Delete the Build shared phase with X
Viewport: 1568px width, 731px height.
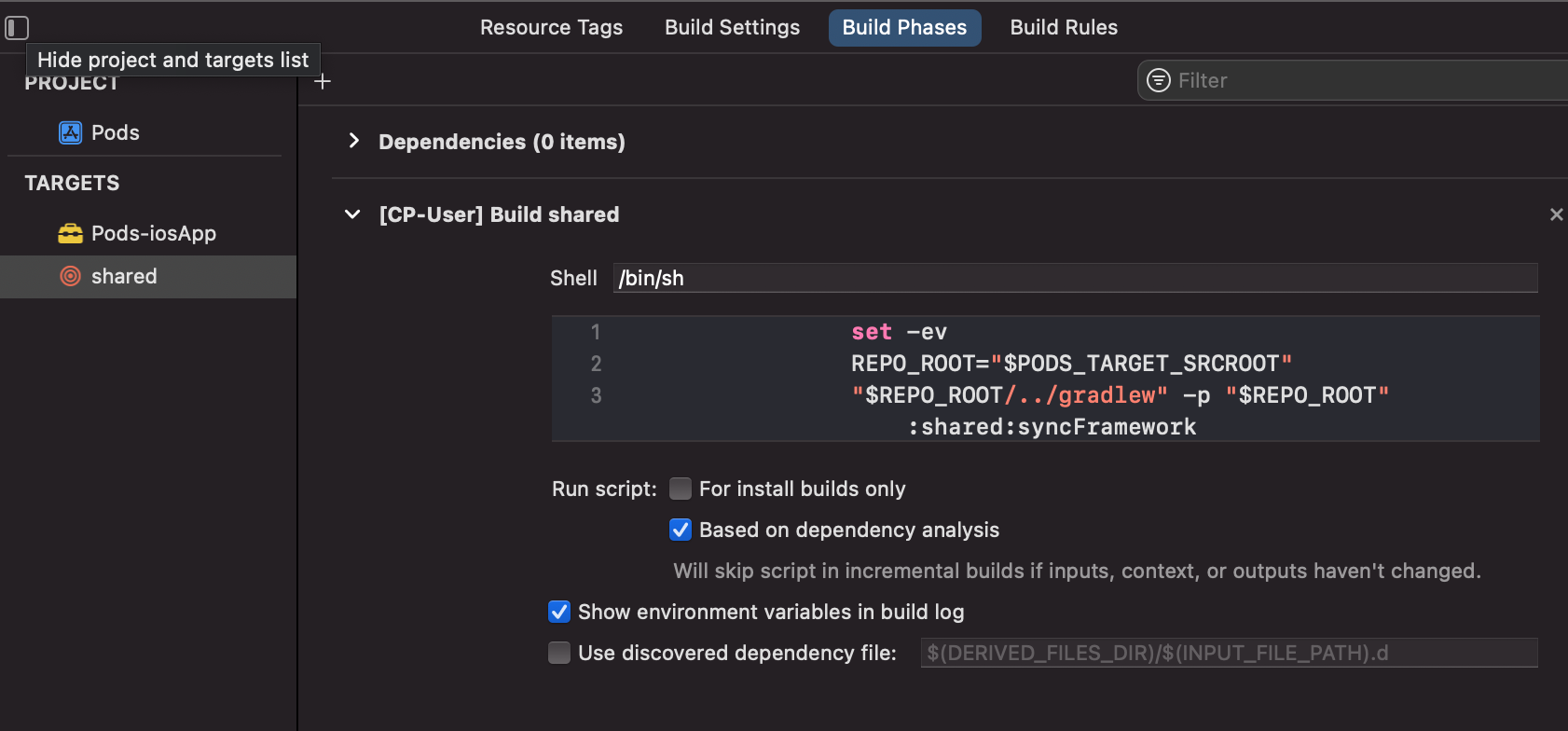pyautogui.click(x=1556, y=214)
